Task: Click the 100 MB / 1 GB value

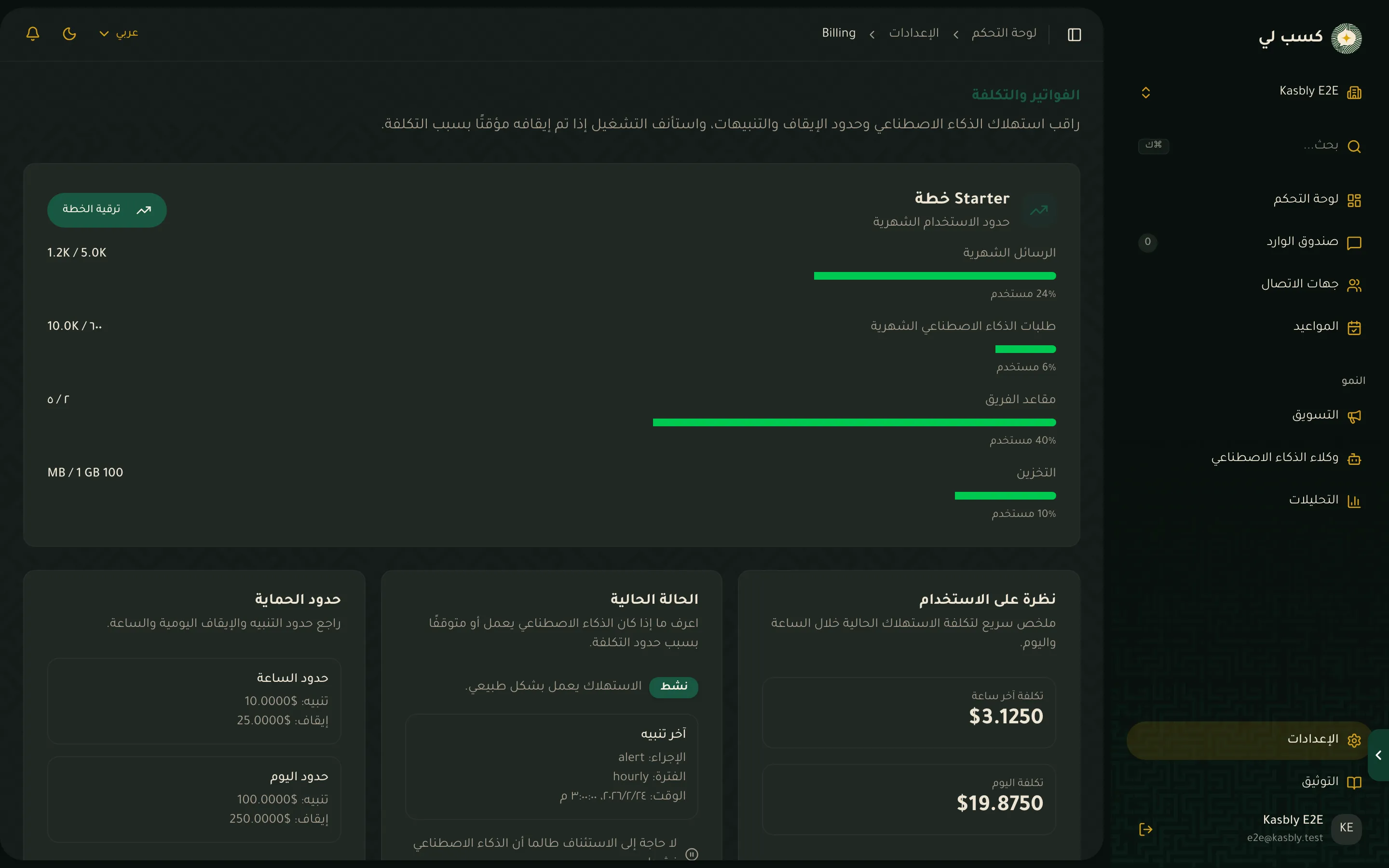Action: point(85,473)
